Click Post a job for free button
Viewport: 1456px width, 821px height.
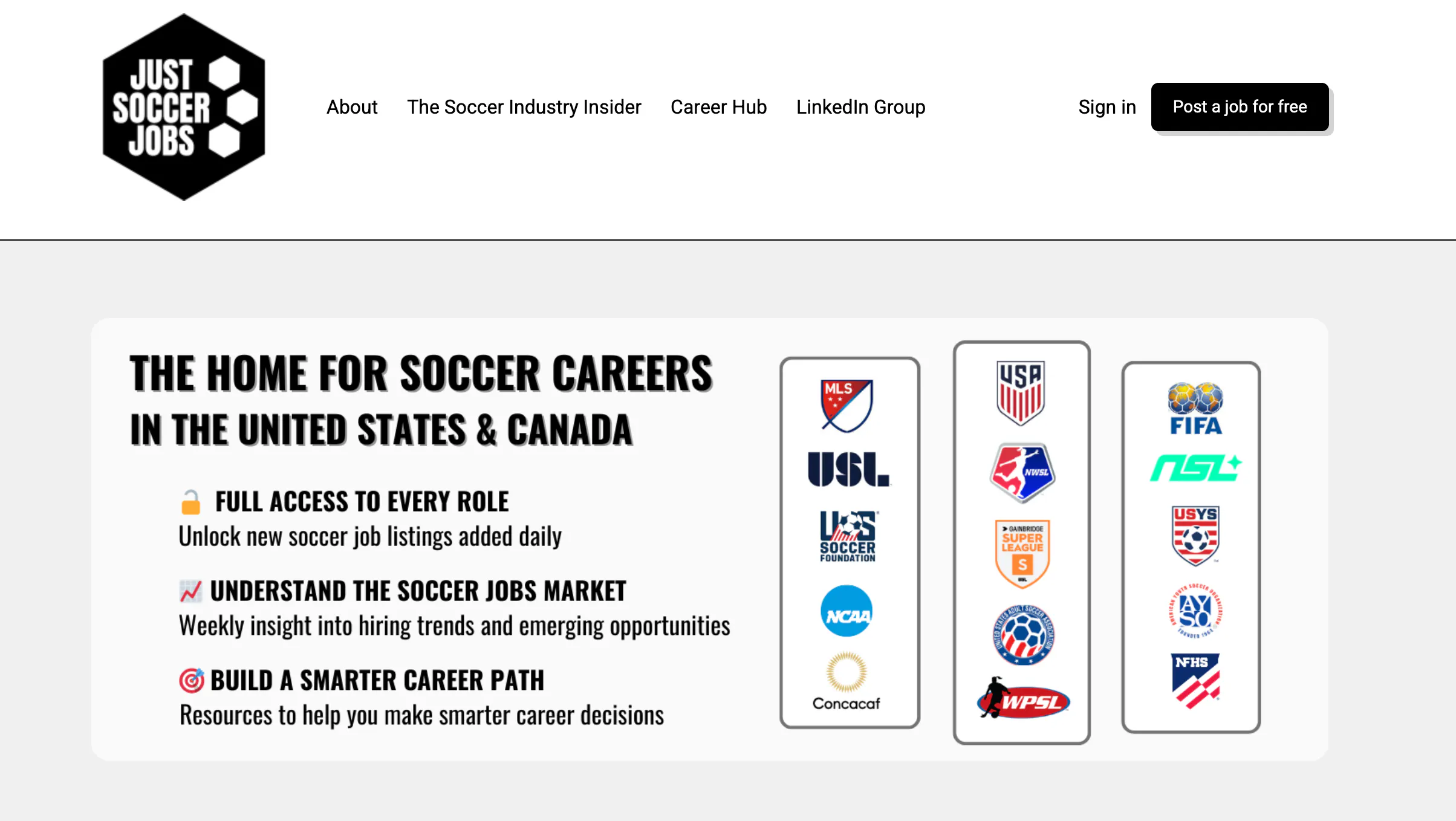tap(1240, 107)
